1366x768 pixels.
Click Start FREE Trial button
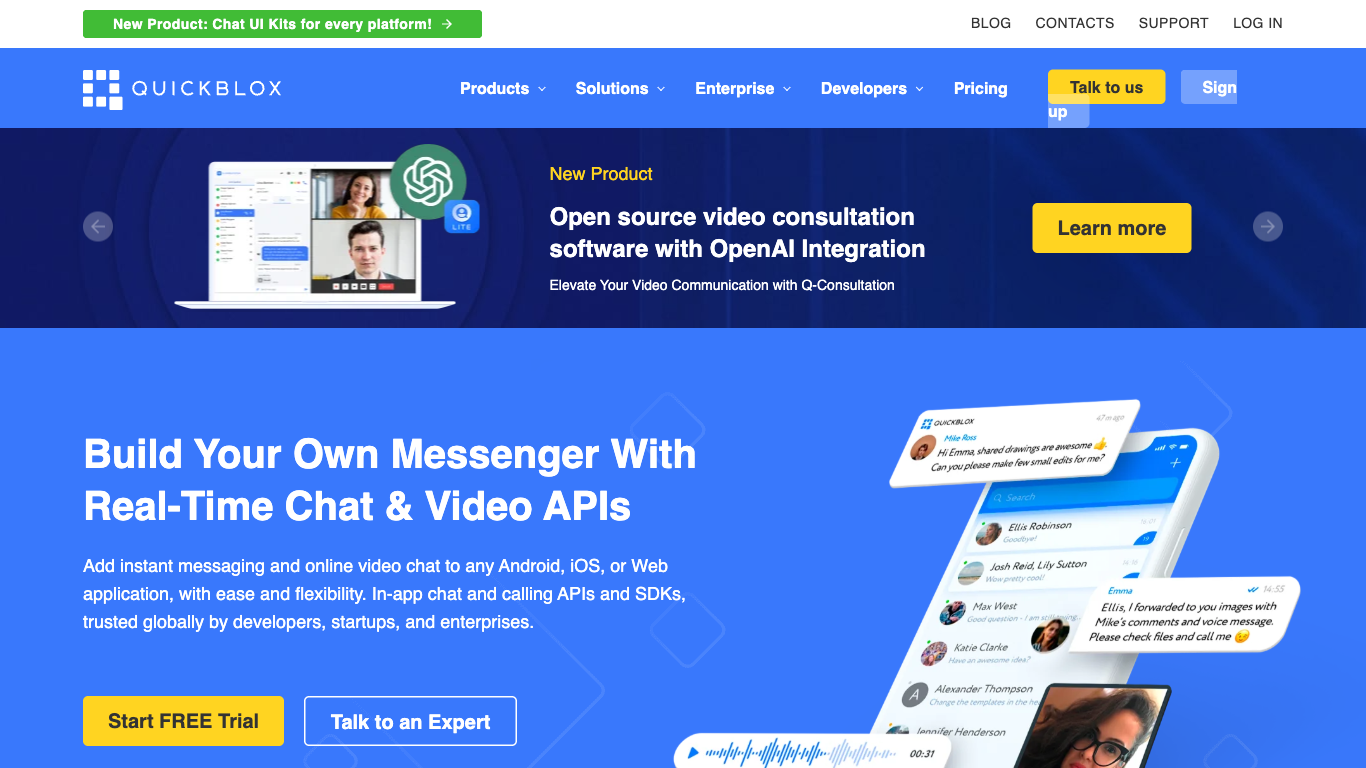183,721
